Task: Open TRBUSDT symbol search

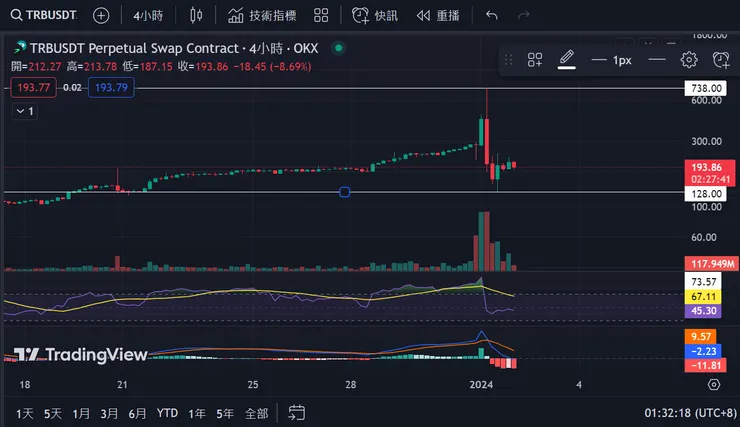Action: click(x=43, y=15)
